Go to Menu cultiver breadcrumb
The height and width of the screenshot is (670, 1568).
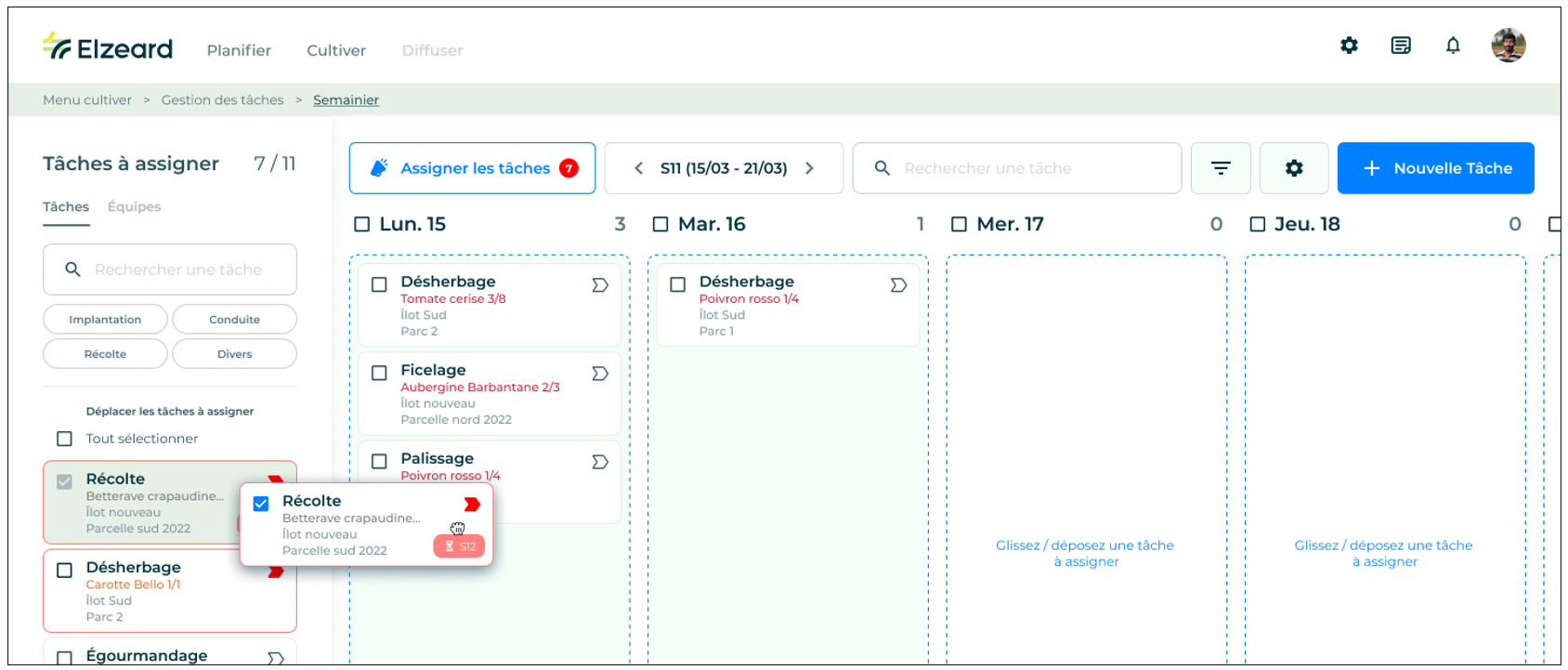(87, 99)
